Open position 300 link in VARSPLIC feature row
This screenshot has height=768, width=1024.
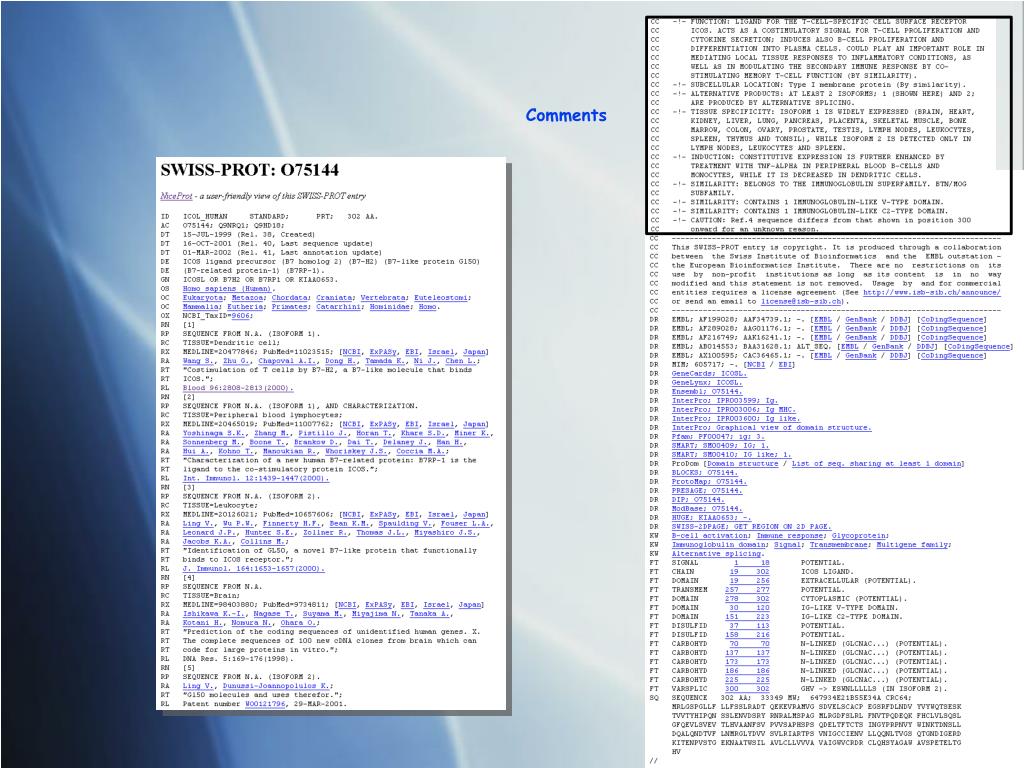(x=732, y=689)
